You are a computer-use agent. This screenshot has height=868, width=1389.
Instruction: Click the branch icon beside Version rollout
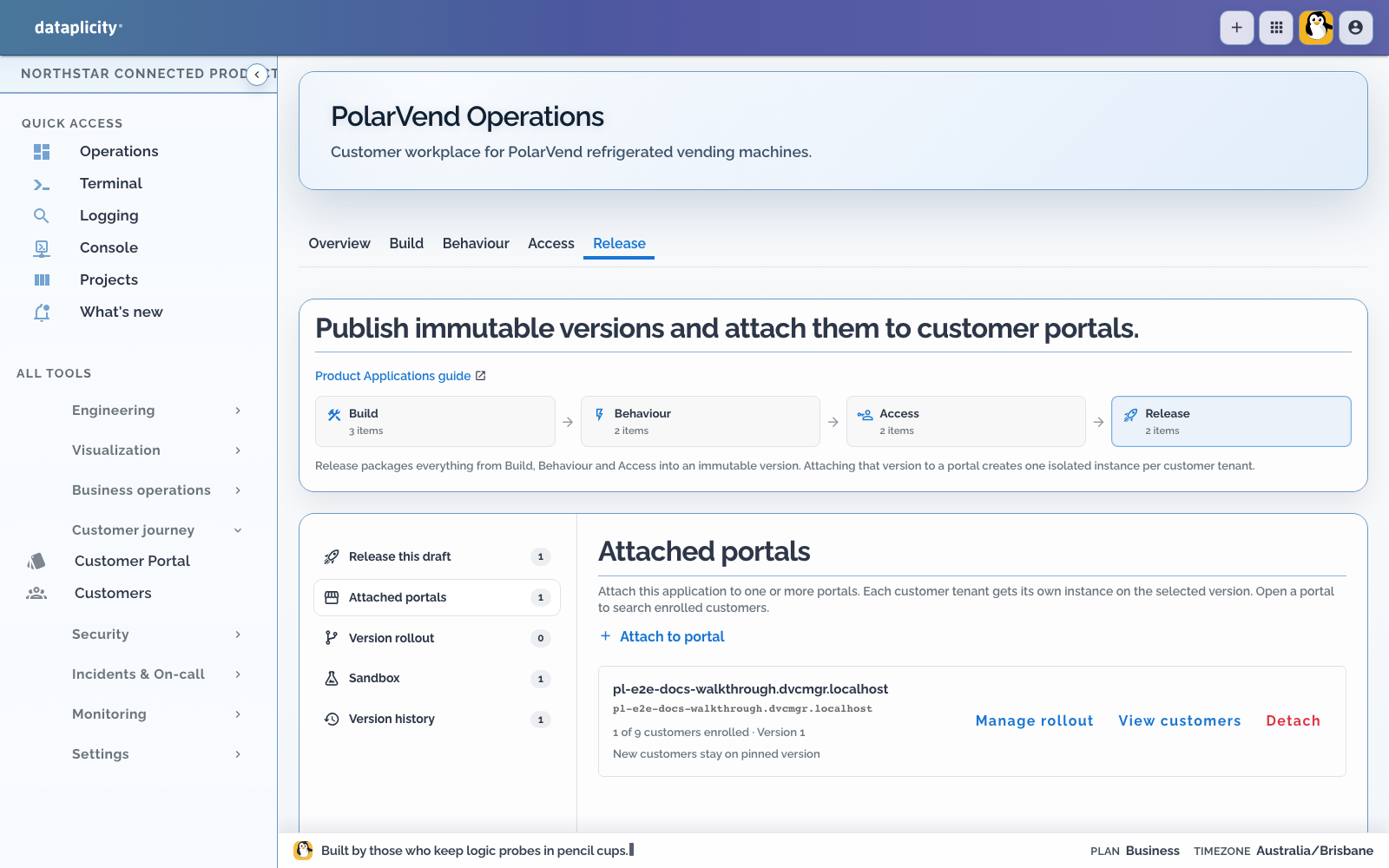click(332, 638)
